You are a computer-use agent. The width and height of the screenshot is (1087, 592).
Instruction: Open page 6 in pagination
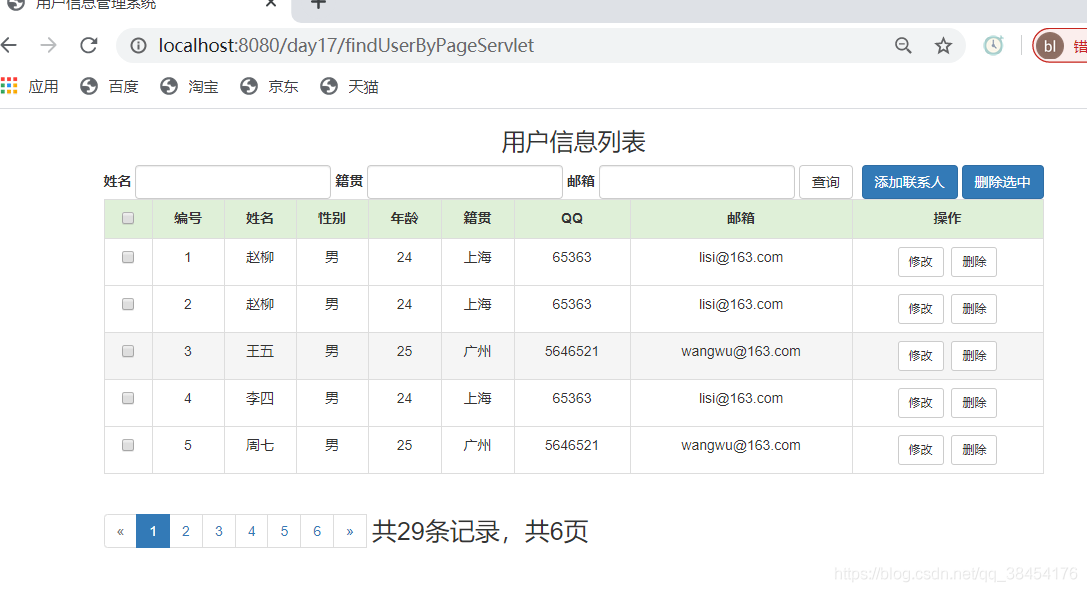pos(317,531)
